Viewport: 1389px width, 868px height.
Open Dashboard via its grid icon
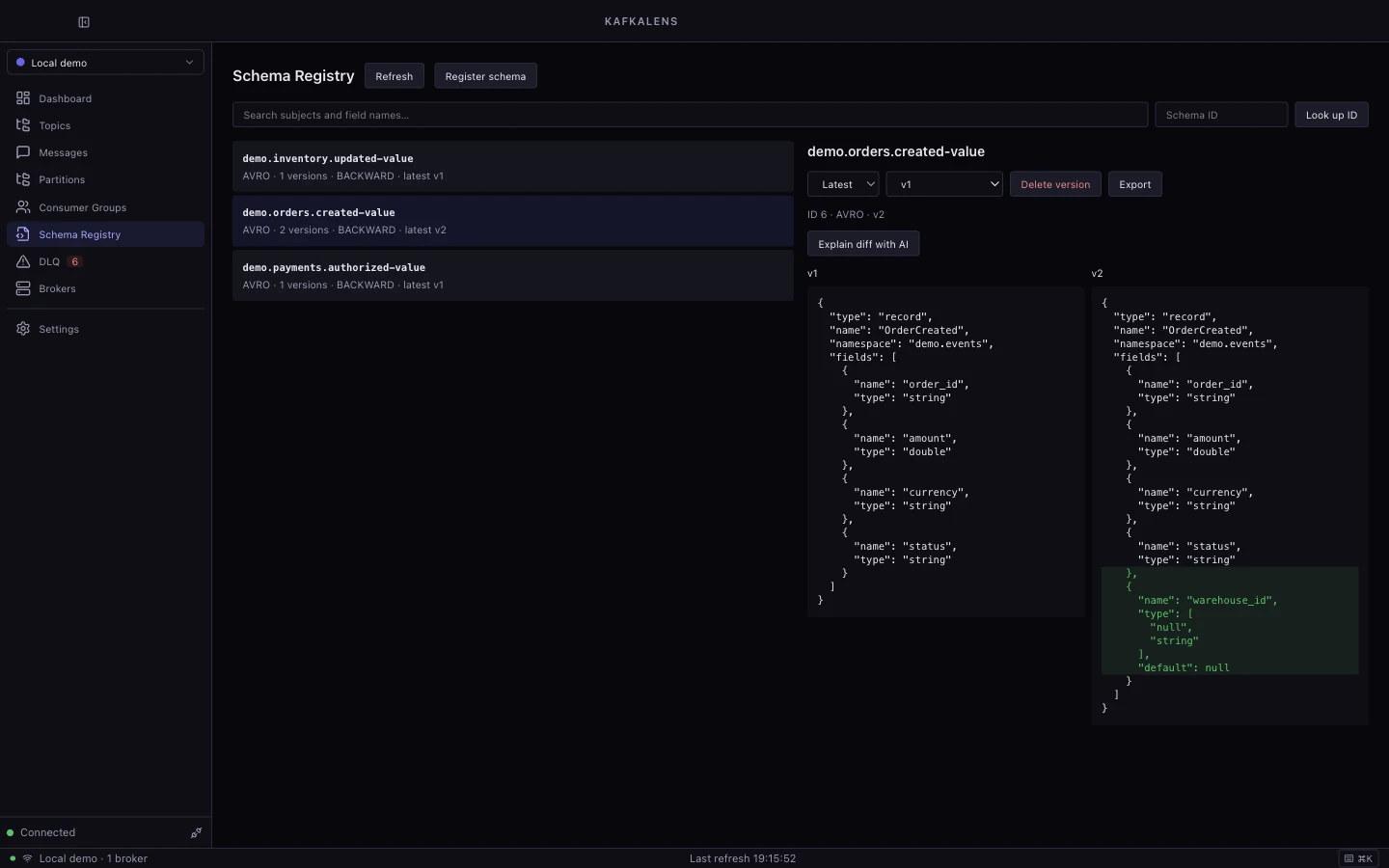pos(23,98)
